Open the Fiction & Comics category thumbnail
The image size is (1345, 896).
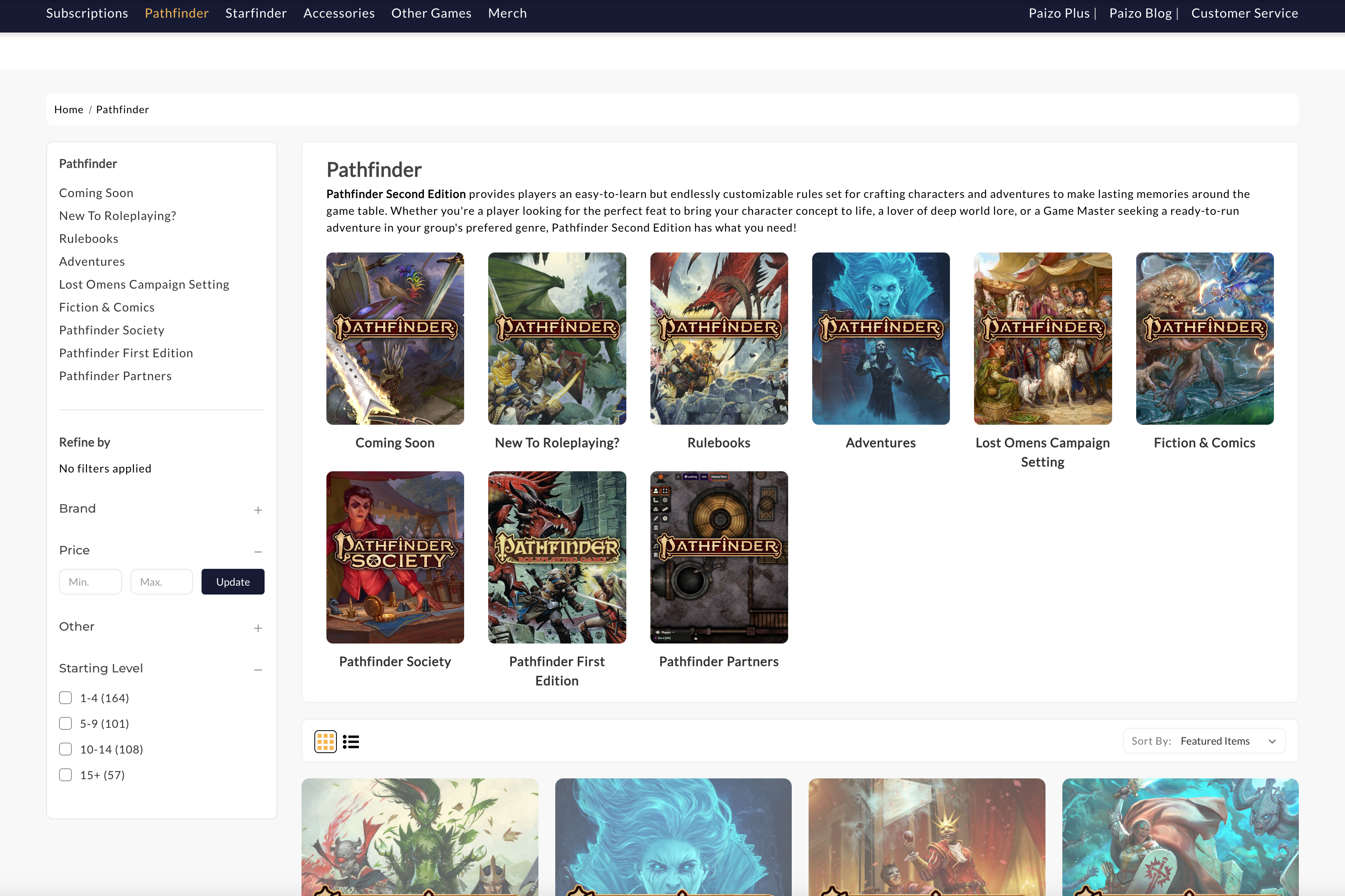tap(1204, 338)
